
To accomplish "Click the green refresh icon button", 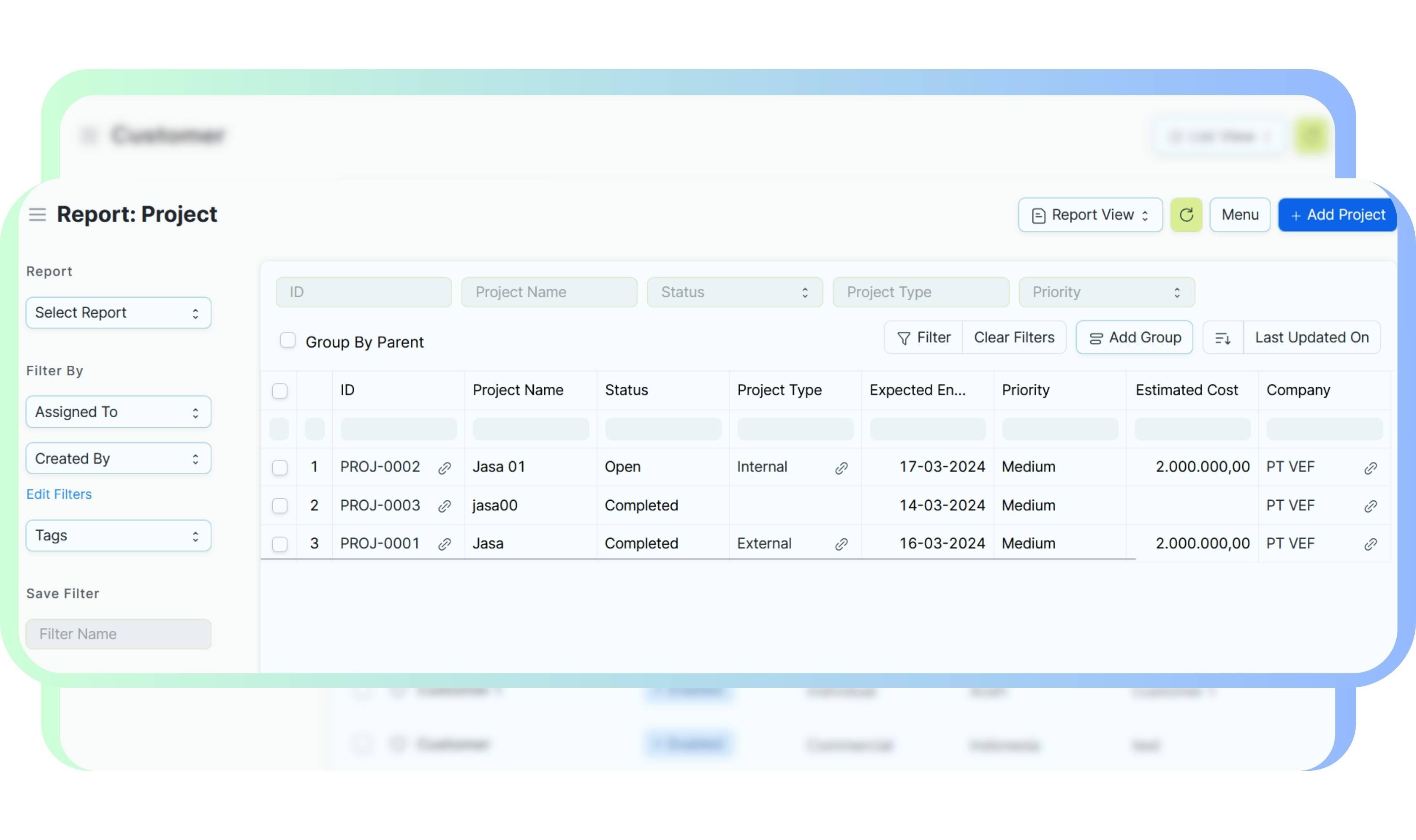I will 1186,215.
